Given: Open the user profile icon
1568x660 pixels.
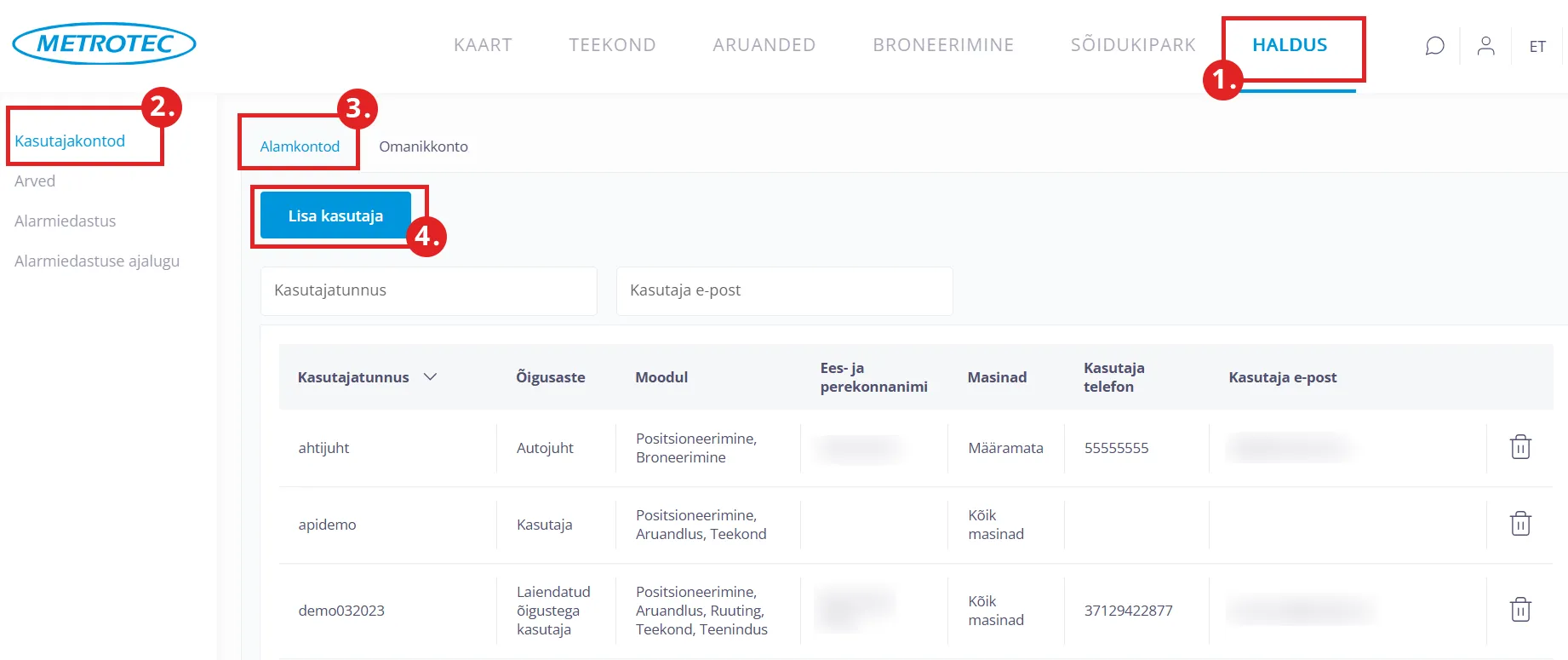Looking at the screenshot, I should tap(1485, 46).
